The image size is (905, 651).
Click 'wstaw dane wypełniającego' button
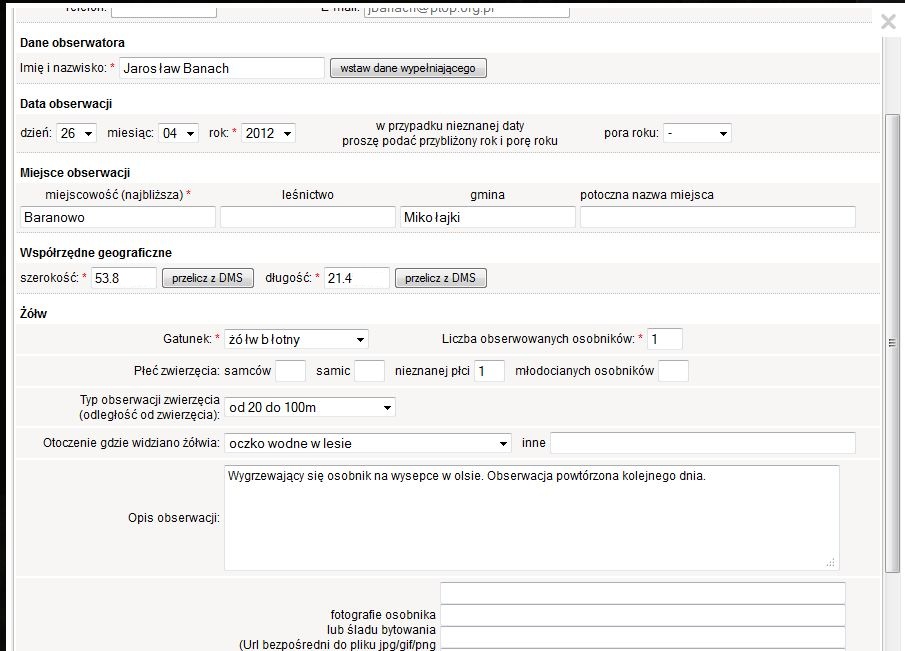point(408,68)
